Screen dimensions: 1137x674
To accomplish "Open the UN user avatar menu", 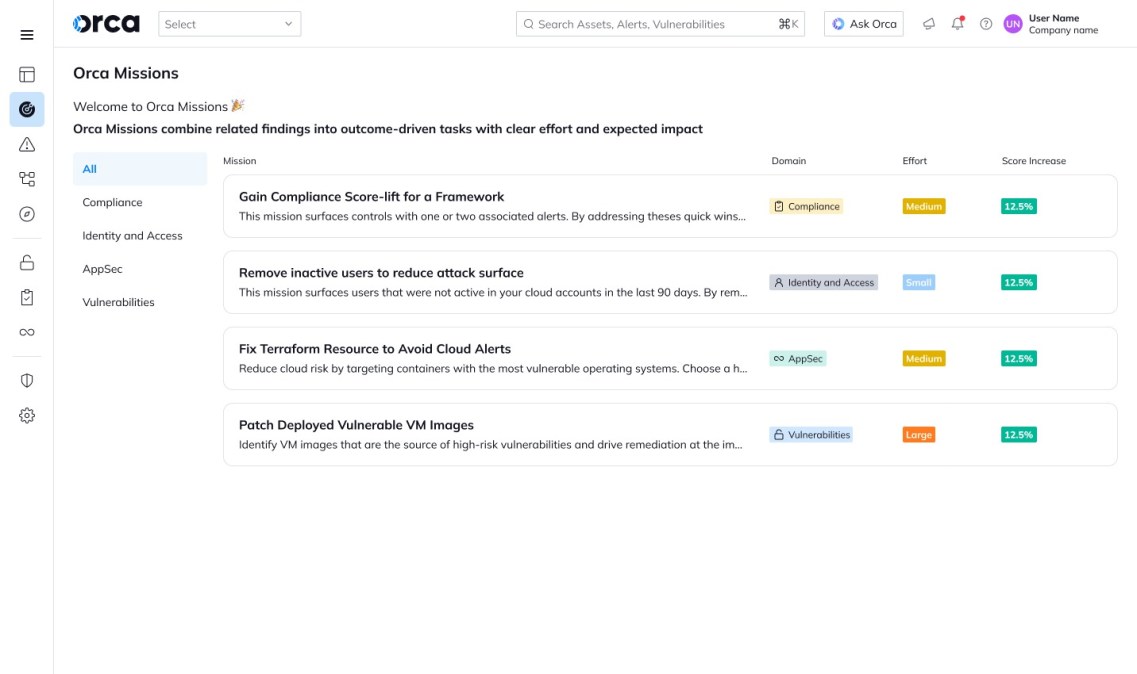I will click(x=1012, y=23).
